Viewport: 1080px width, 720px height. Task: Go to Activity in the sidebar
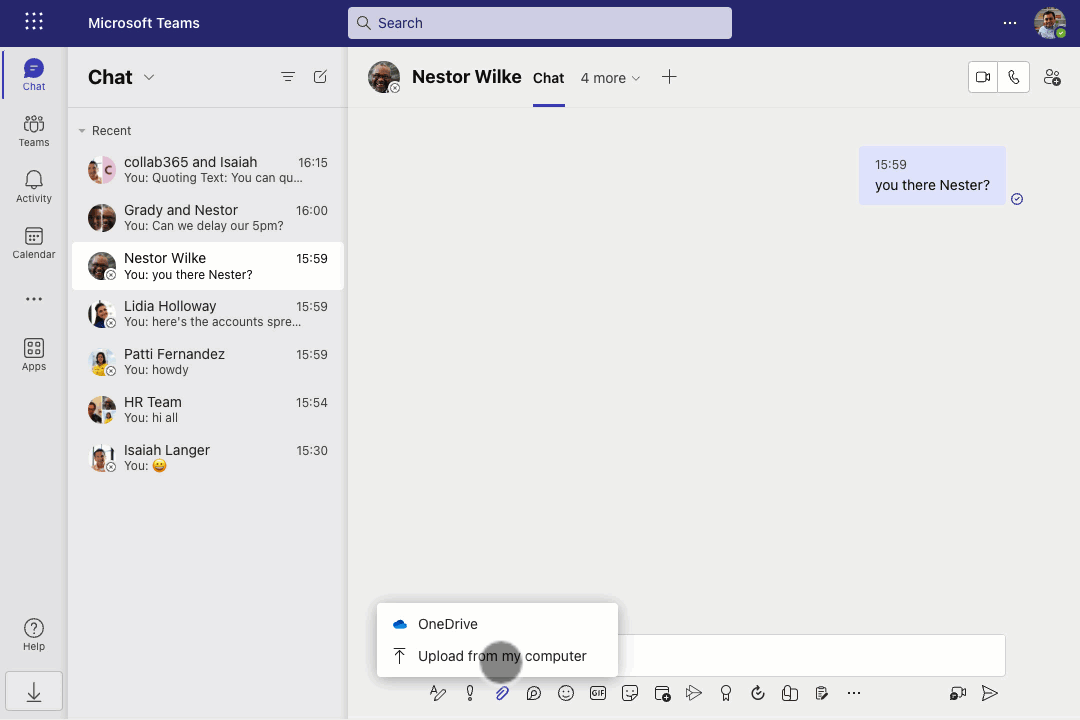[x=33, y=187]
